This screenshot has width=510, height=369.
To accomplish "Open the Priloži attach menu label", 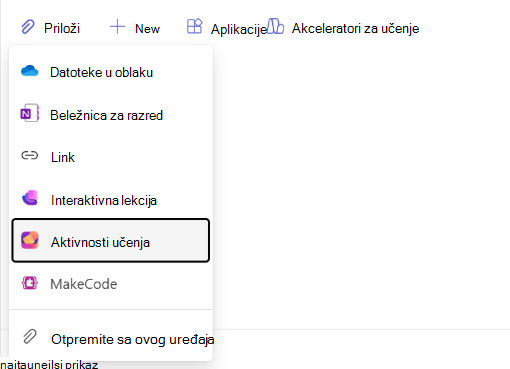I will [62, 28].
